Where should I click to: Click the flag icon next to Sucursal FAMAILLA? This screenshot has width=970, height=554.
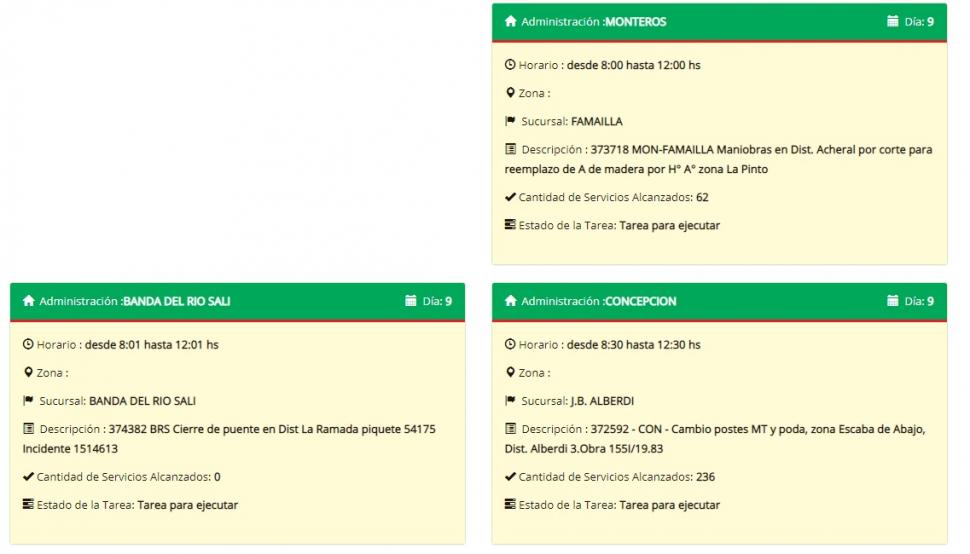coord(510,121)
